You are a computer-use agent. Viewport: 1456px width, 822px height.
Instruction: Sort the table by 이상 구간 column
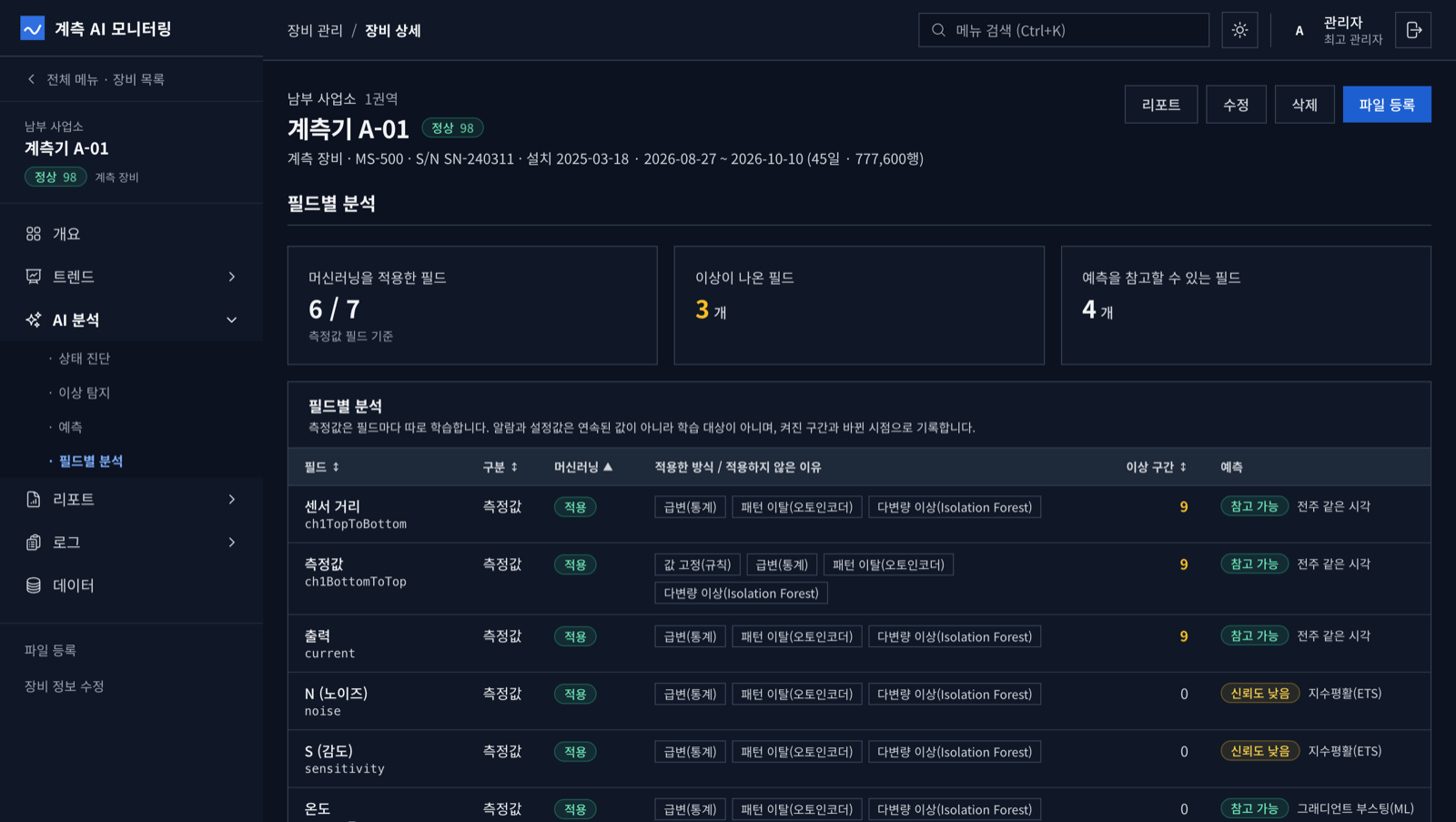tap(1156, 467)
